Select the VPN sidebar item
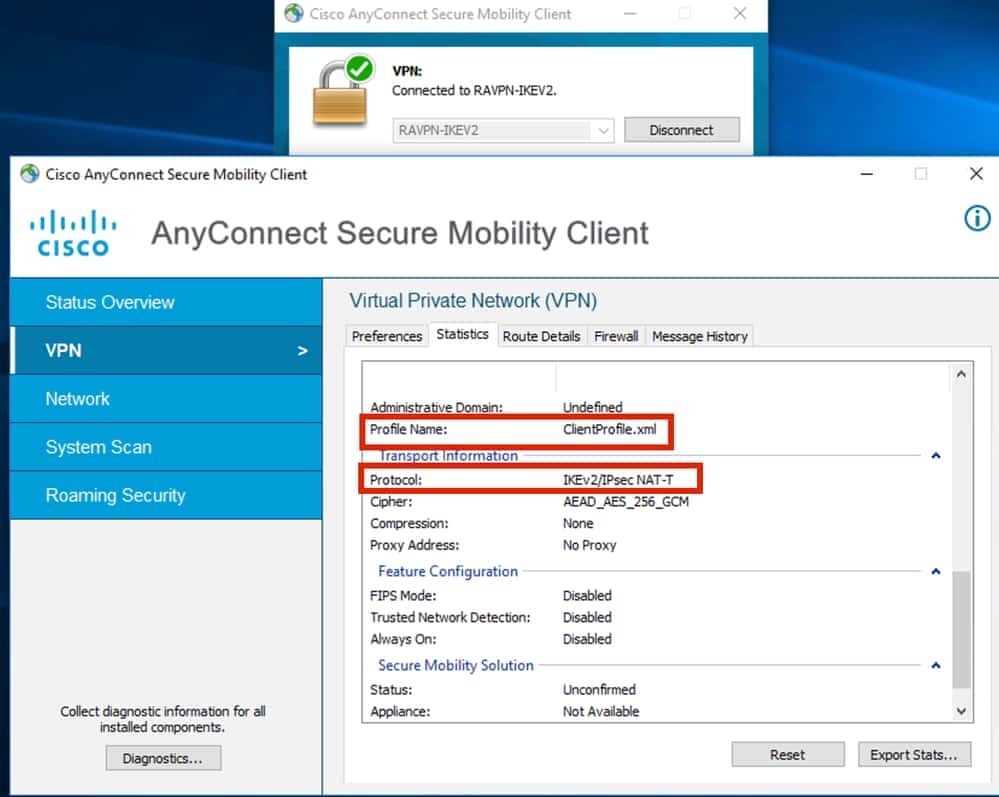 click(166, 350)
